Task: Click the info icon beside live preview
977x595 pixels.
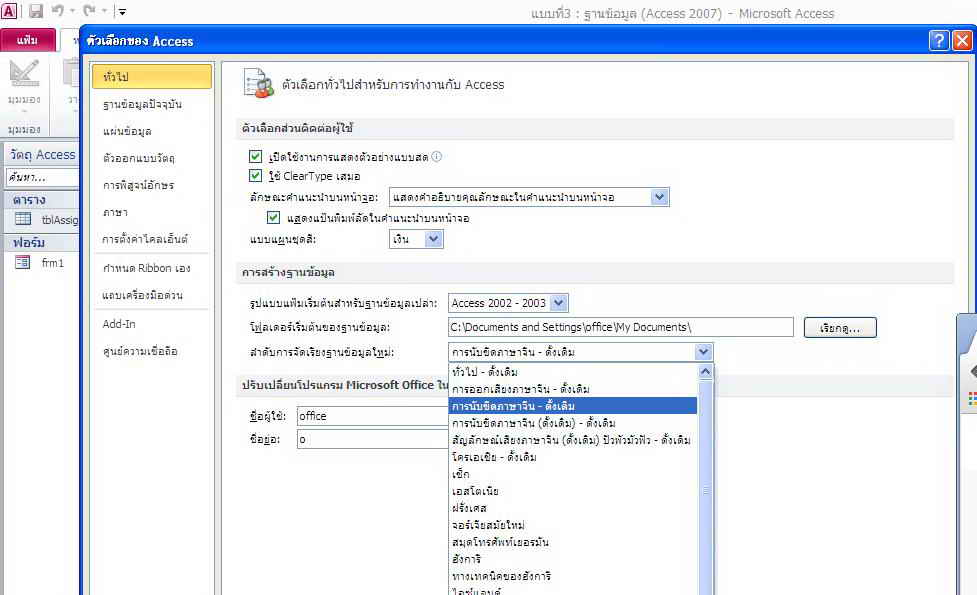Action: (437, 156)
